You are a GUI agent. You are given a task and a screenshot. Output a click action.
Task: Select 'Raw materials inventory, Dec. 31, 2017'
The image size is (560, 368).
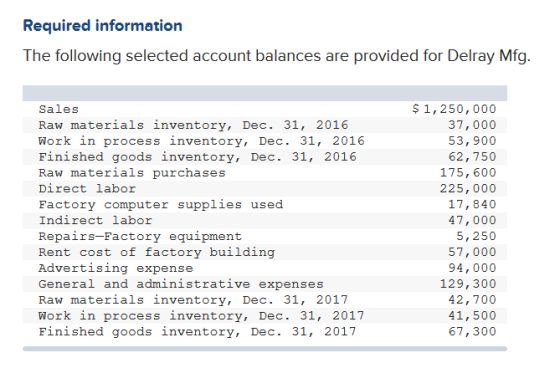(193, 300)
